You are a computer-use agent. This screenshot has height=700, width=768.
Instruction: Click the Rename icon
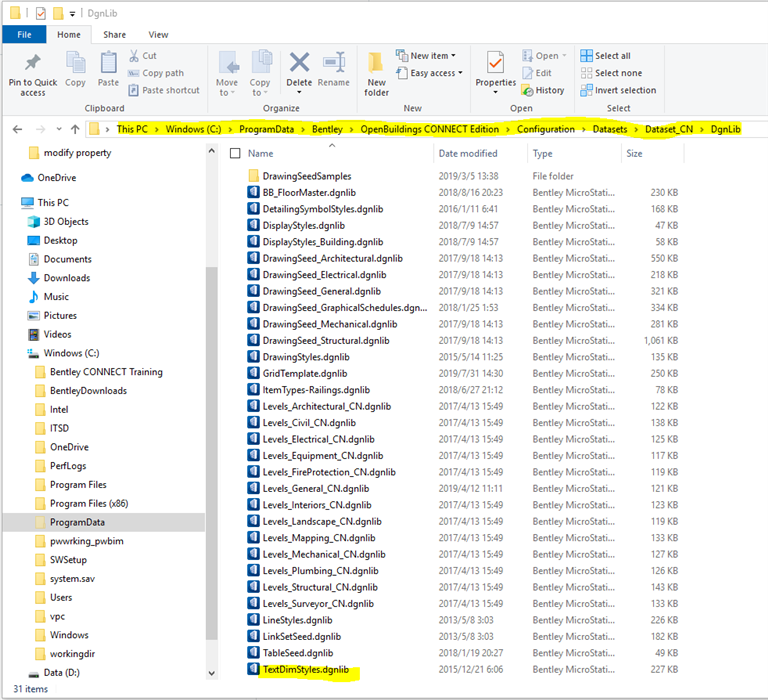[x=334, y=62]
